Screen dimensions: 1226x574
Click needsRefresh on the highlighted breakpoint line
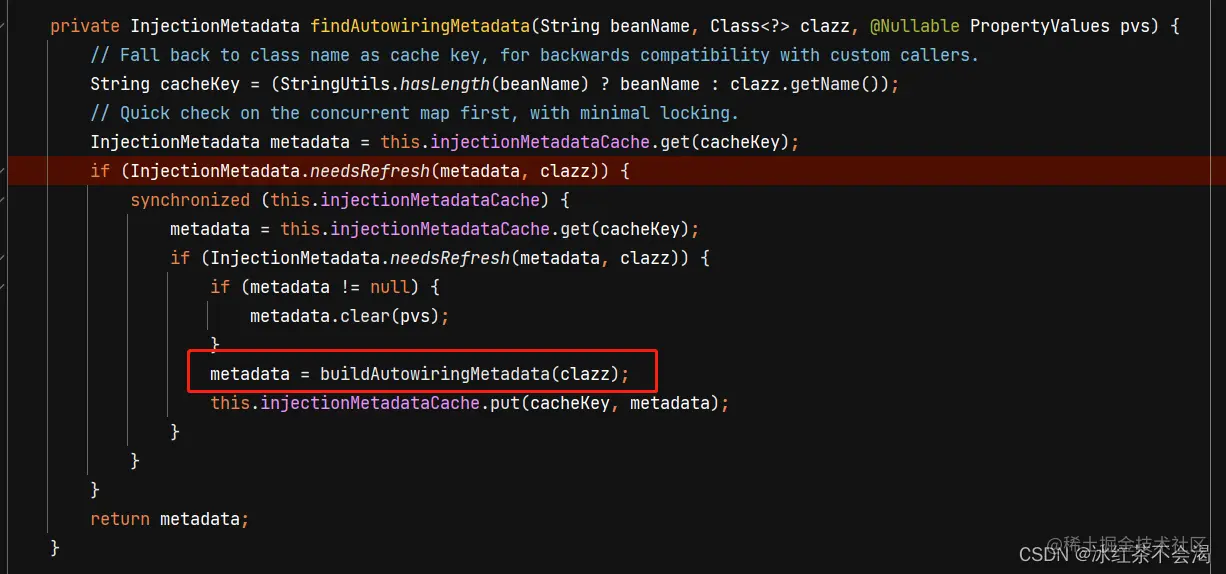pyautogui.click(x=370, y=171)
